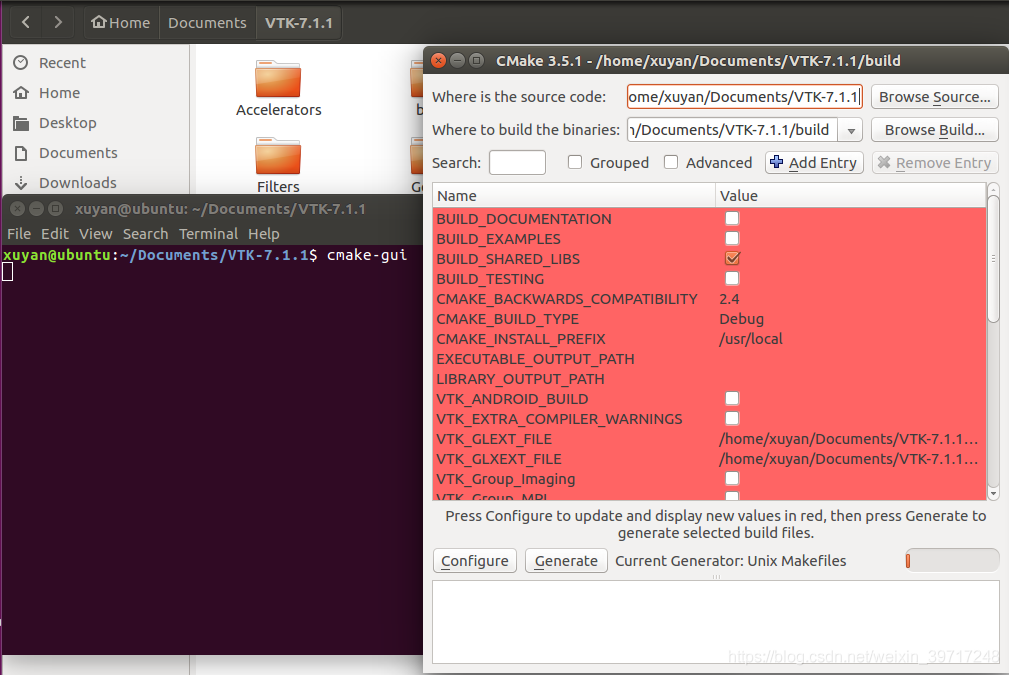Toggle BUILD_DOCUMENTATION checkbox
1009x675 pixels.
coord(732,218)
